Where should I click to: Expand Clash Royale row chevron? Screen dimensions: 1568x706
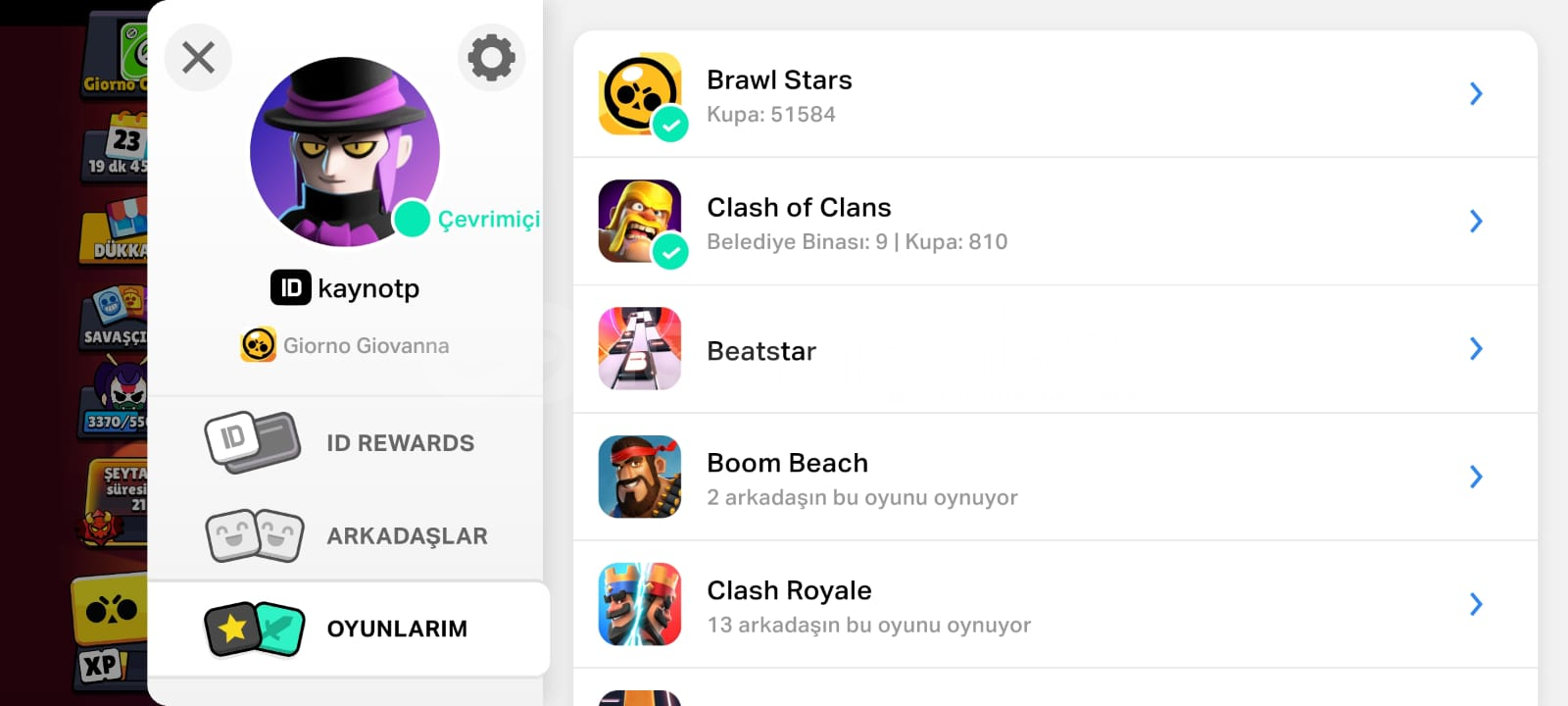pos(1476,604)
